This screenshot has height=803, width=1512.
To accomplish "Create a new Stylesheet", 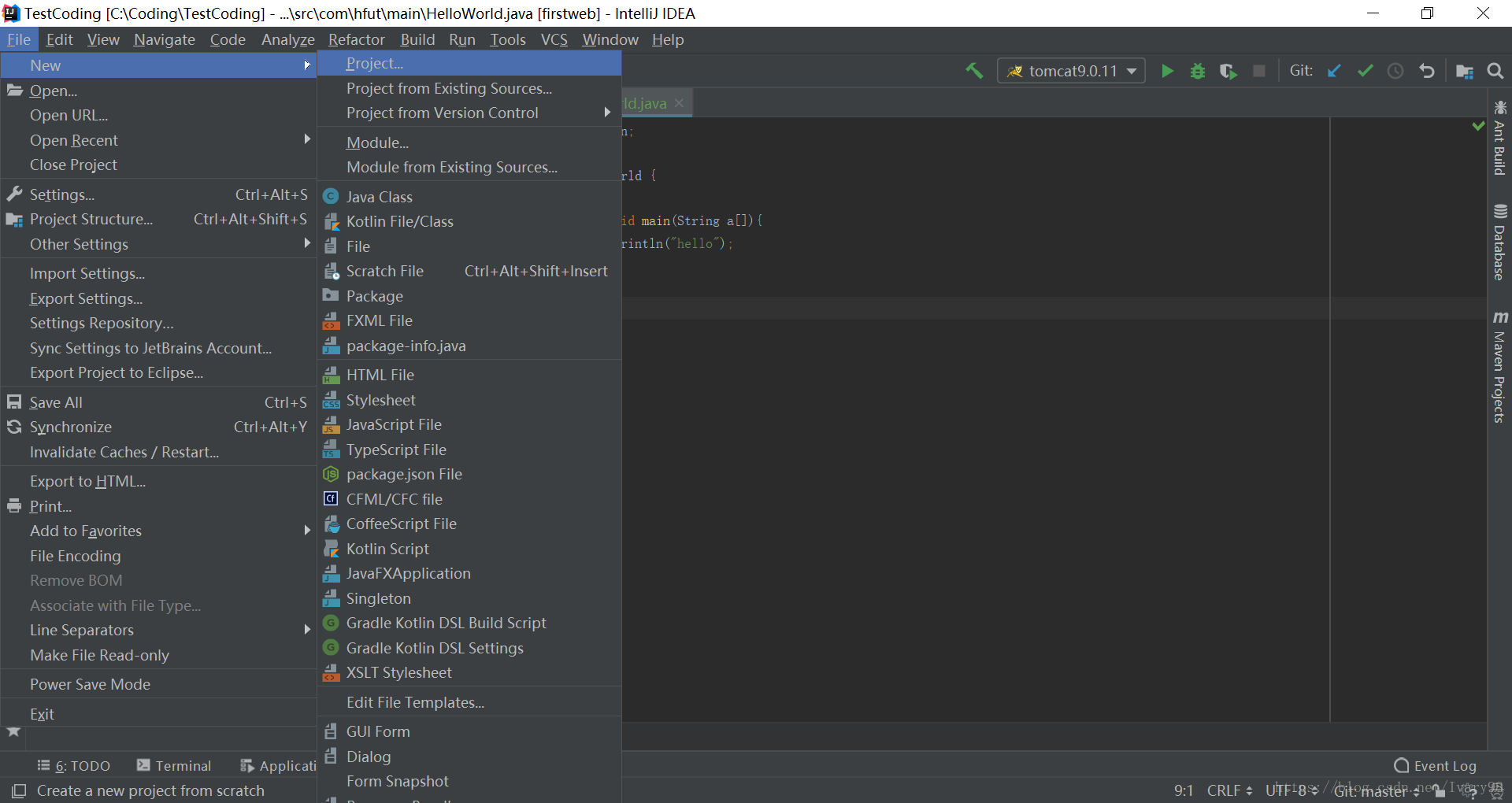I will 469,400.
